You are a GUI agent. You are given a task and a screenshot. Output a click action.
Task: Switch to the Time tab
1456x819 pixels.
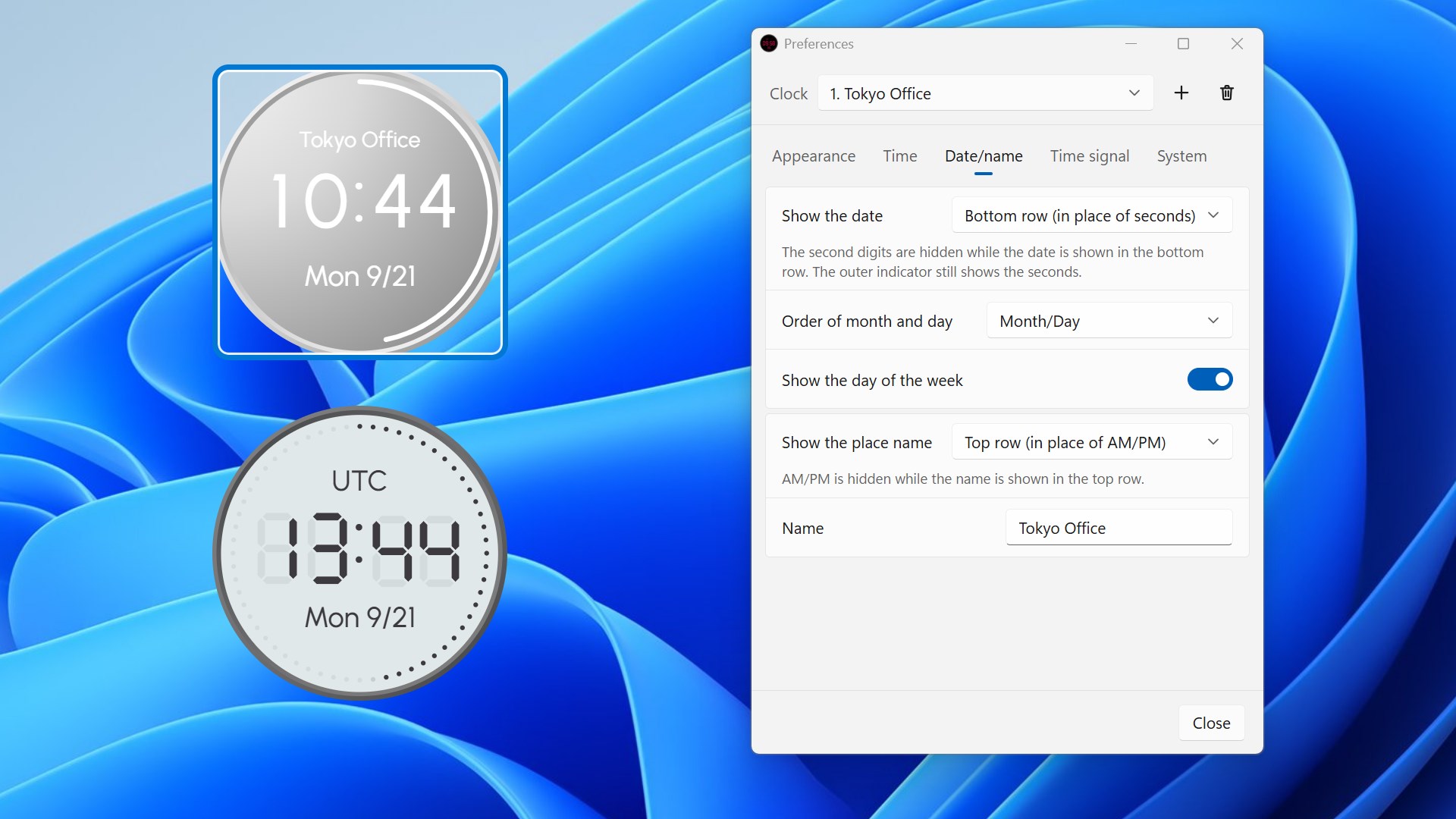[899, 156]
